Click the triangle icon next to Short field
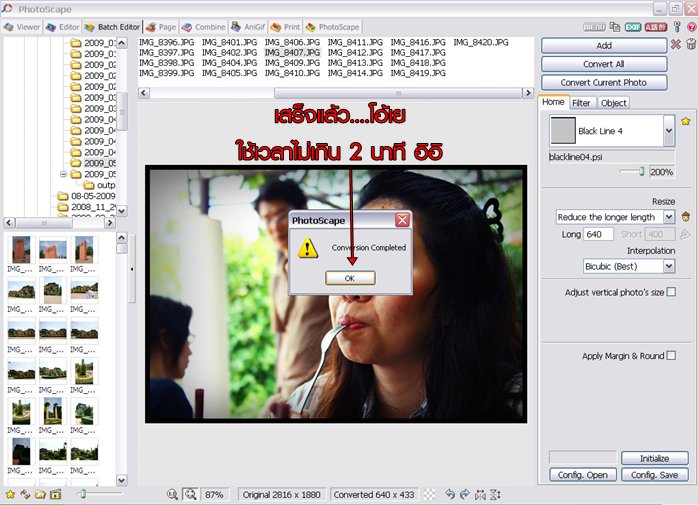Screen dimensions: 698x505 685,234
